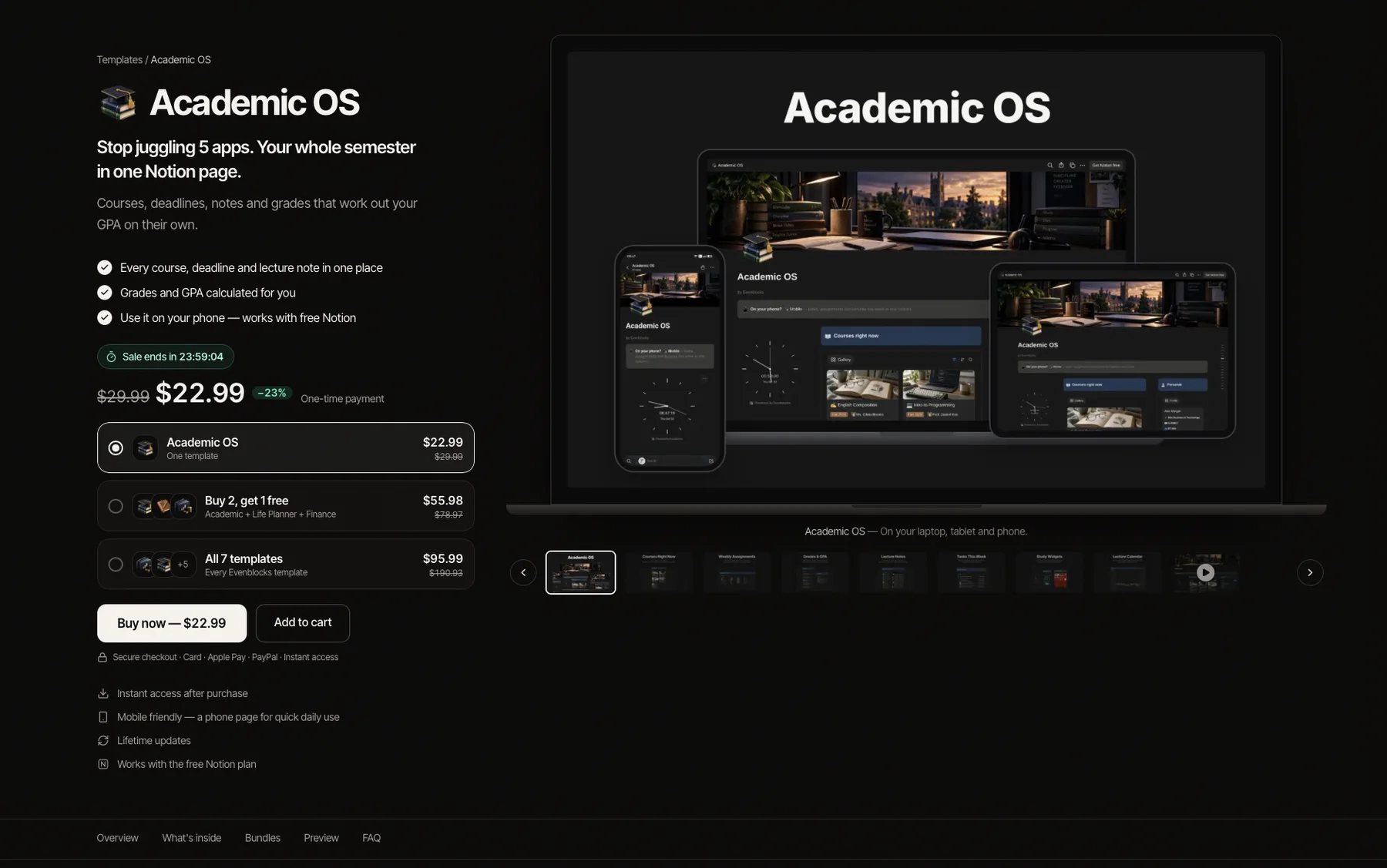This screenshot has height=868, width=1387.
Task: View the Weekly Assignments thumbnail
Action: pyautogui.click(x=737, y=572)
